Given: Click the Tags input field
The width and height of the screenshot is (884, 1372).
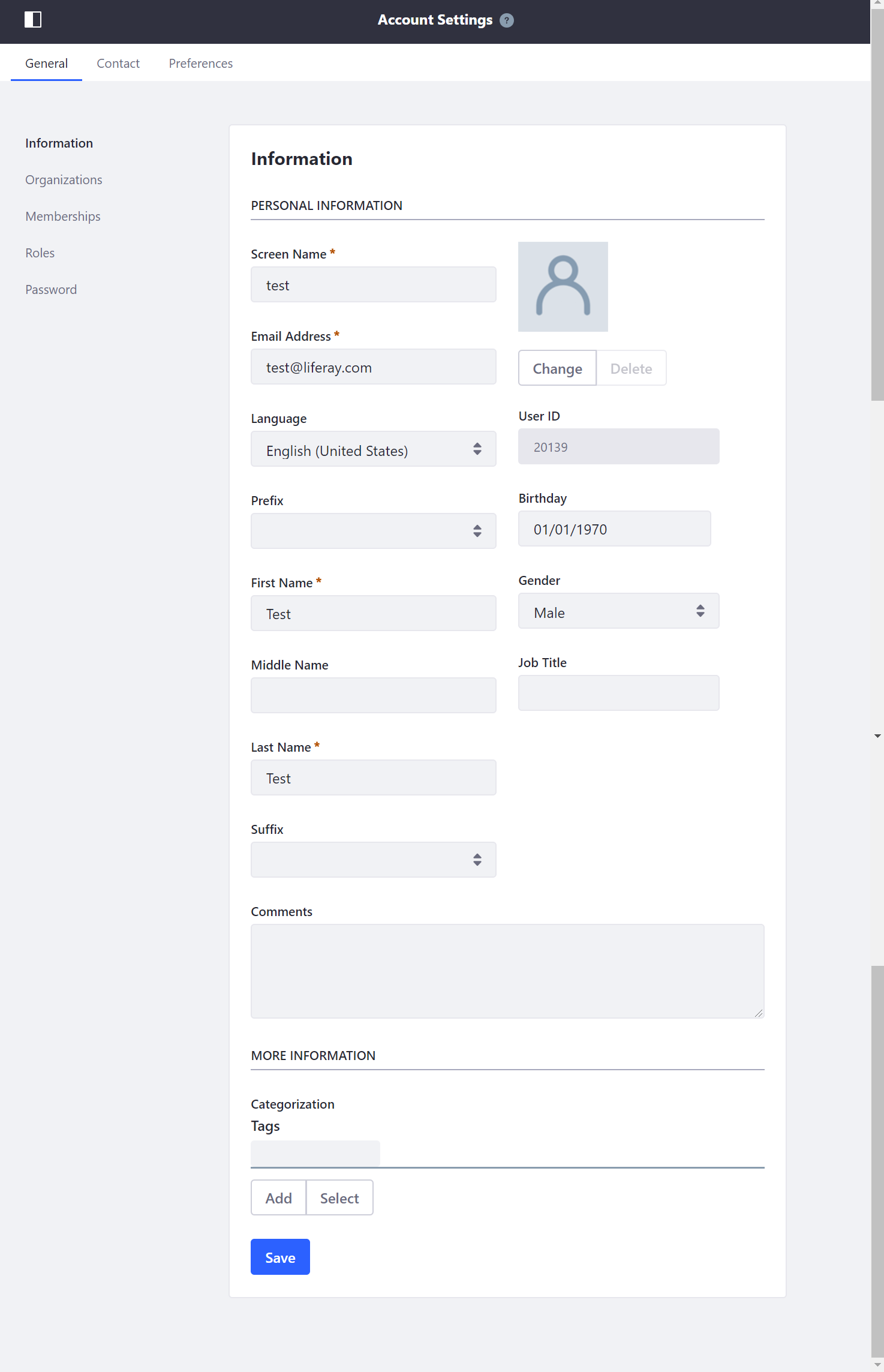Looking at the screenshot, I should pos(315,1153).
